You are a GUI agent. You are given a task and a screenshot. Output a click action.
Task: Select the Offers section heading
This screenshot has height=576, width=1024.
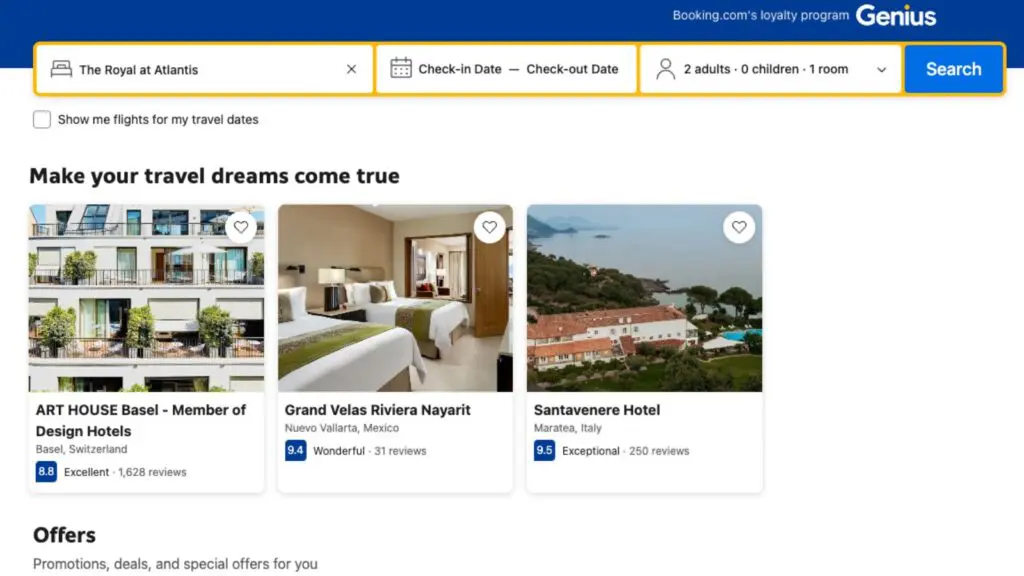[63, 535]
